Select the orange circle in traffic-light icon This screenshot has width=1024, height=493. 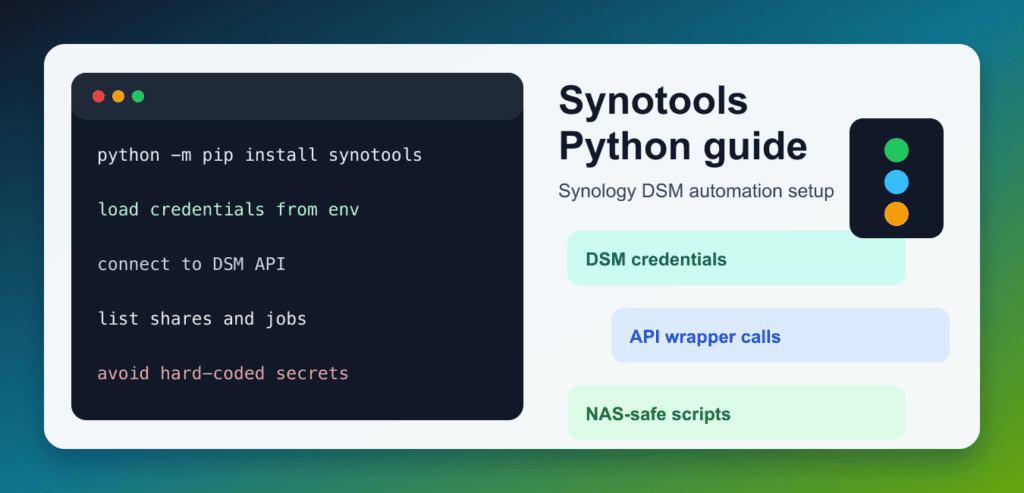pos(897,214)
